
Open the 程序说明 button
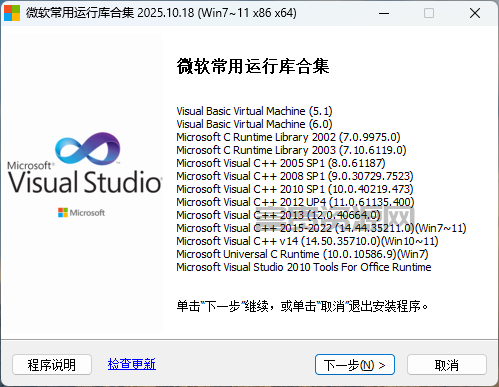[x=52, y=365]
